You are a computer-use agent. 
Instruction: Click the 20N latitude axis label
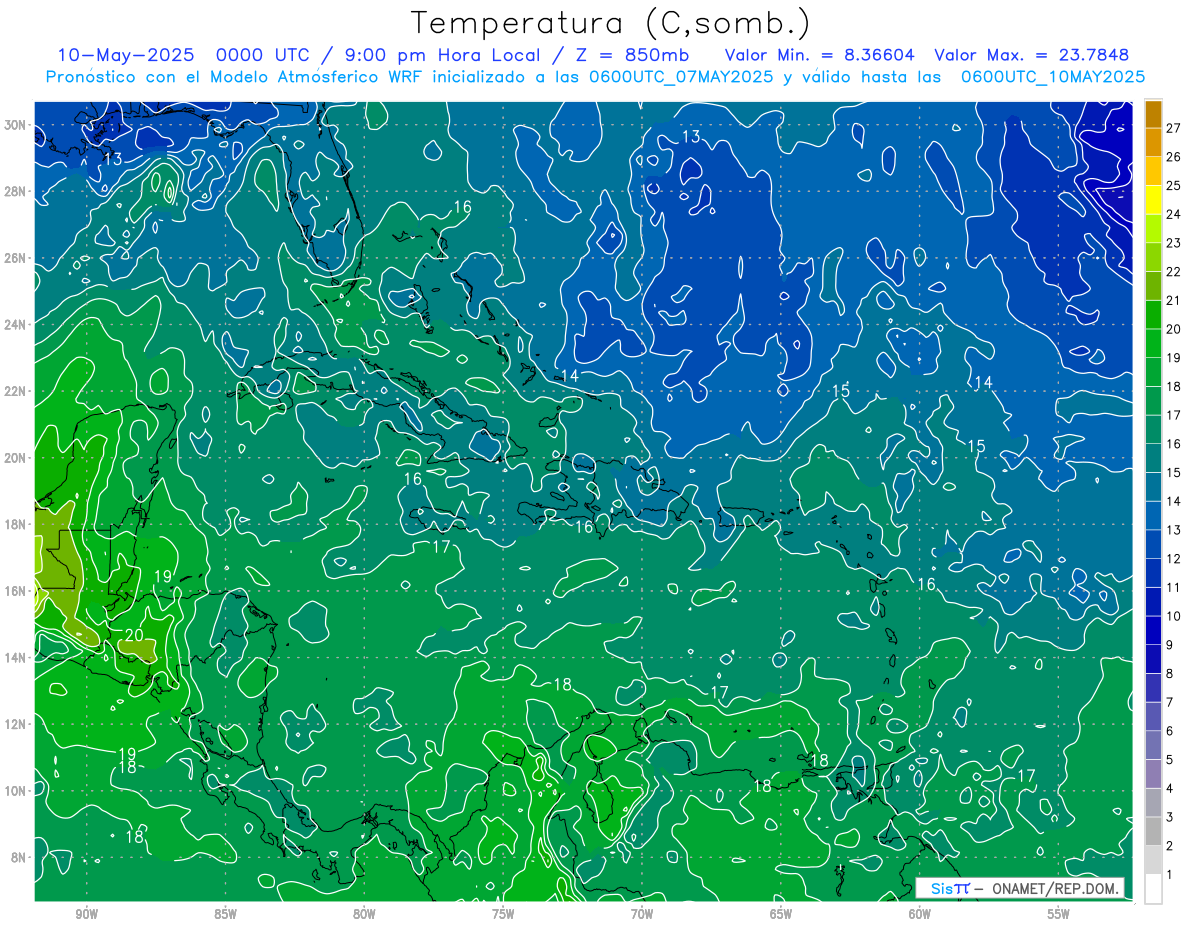(x=17, y=458)
